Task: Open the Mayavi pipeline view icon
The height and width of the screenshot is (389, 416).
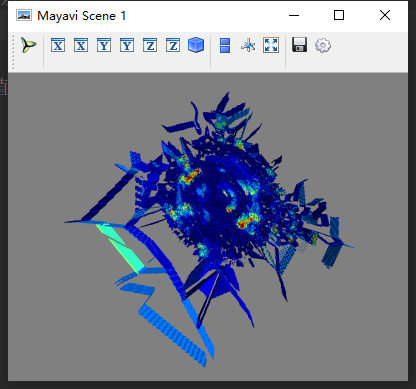Action: click(29, 45)
